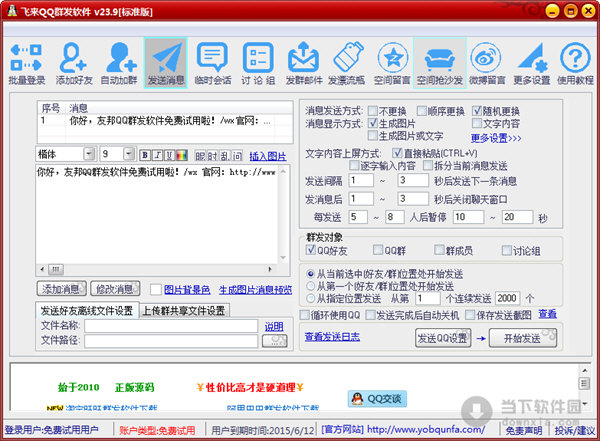Image resolution: width=600 pixels, height=441 pixels.
Task: Open the 批量登录 batch login tool
Action: (26, 64)
